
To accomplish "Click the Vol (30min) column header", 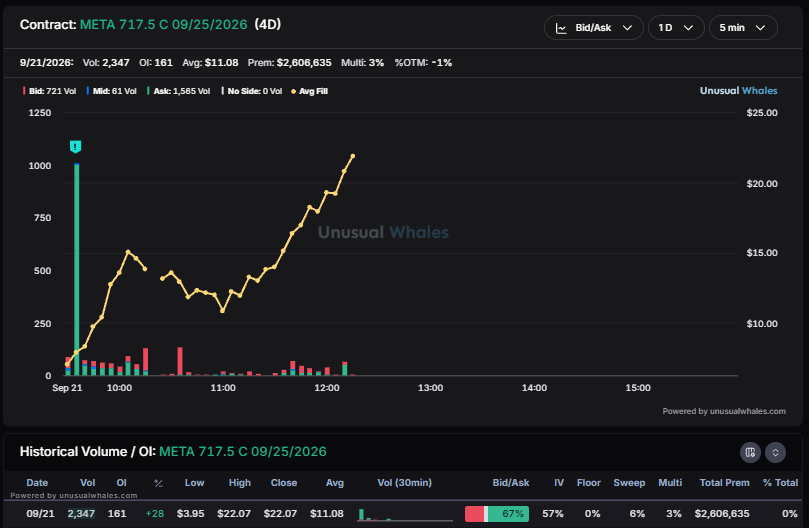I will click(x=404, y=483).
